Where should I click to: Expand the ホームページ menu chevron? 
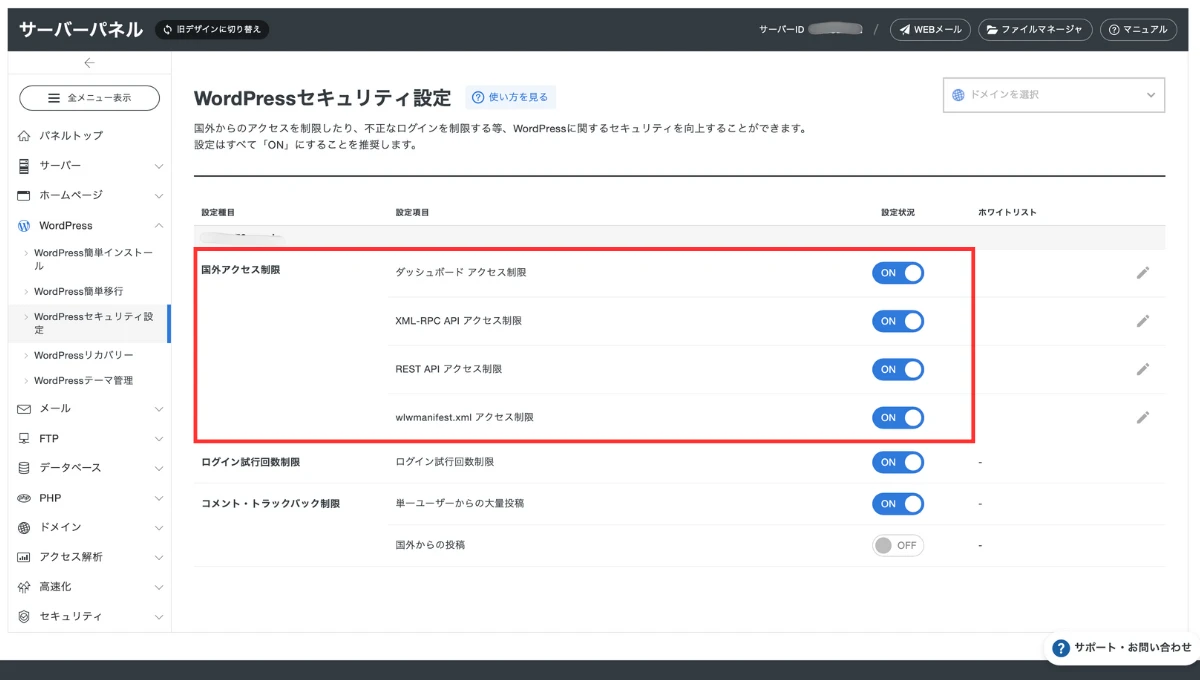(x=158, y=196)
